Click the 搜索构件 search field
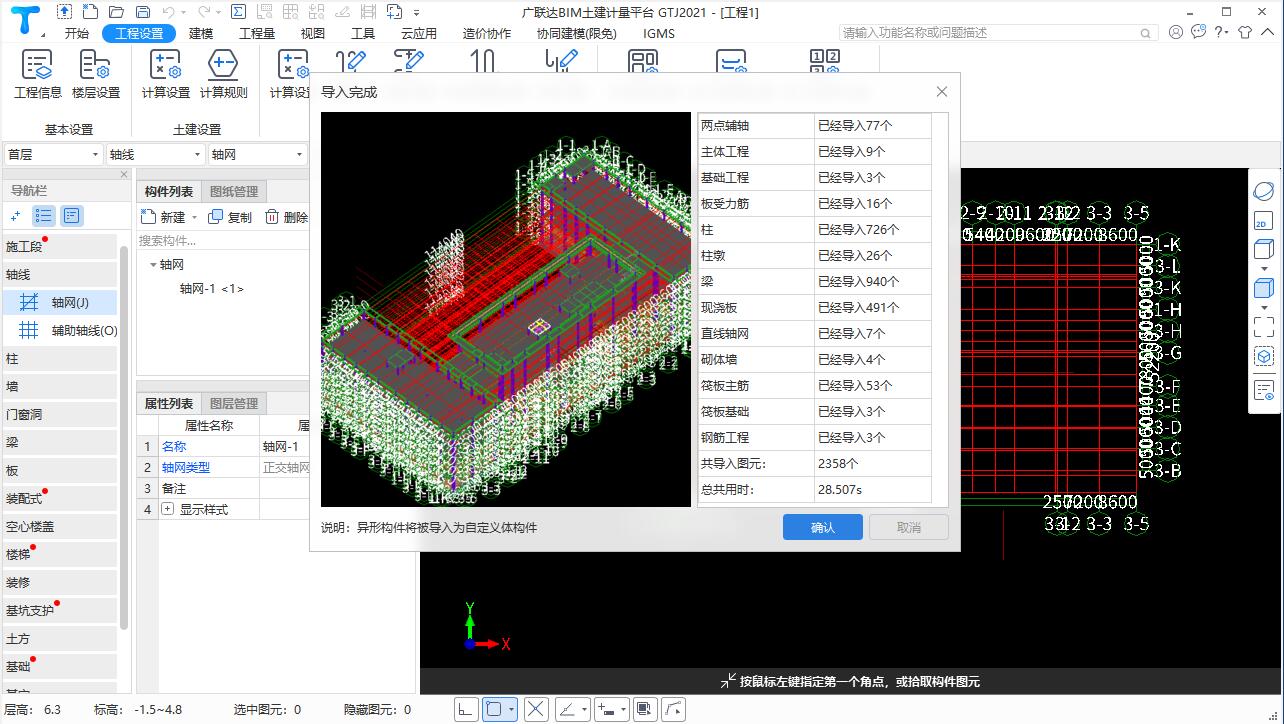This screenshot has height=724, width=1284. tap(220, 240)
